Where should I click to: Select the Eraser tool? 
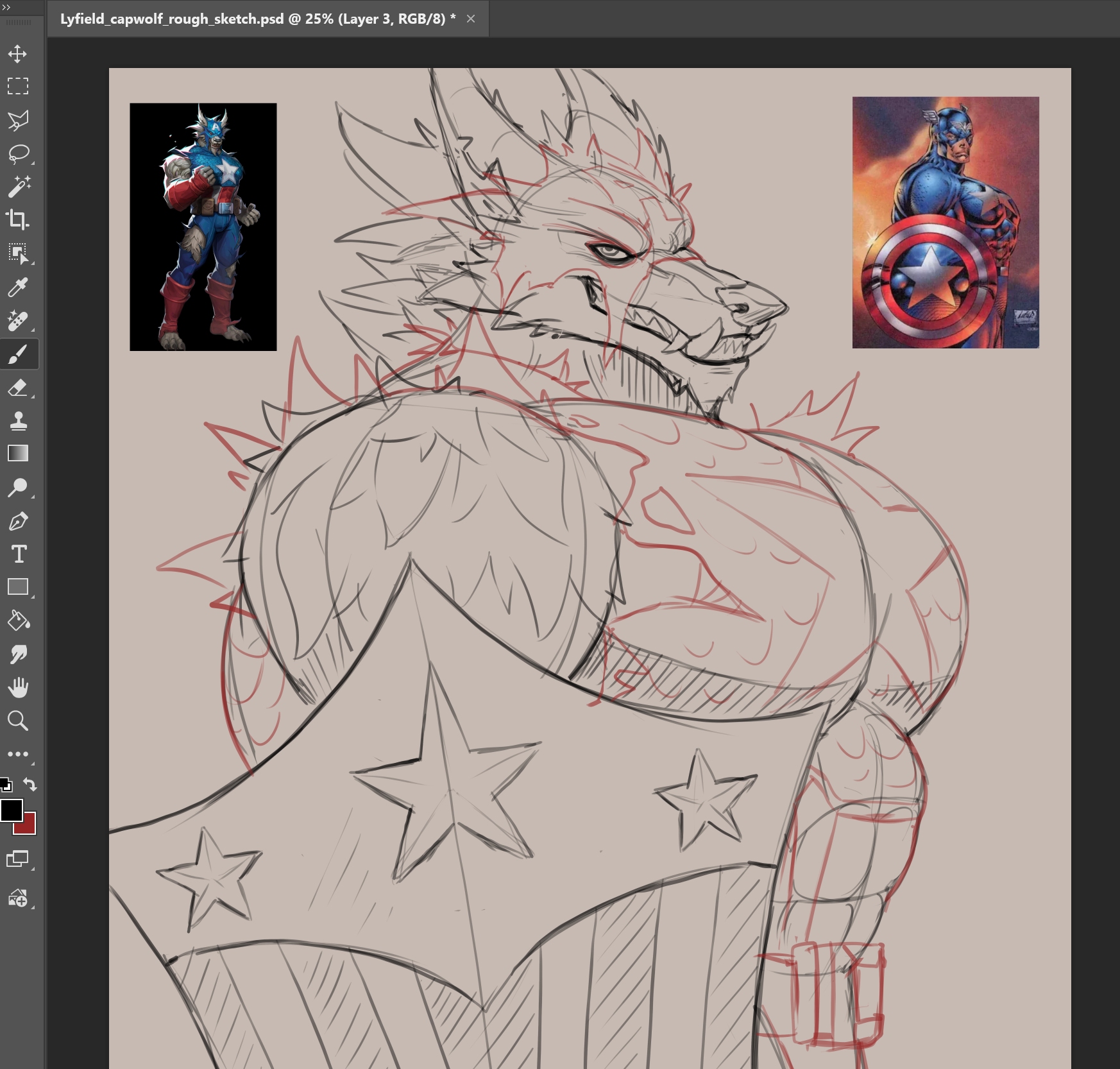(x=18, y=388)
